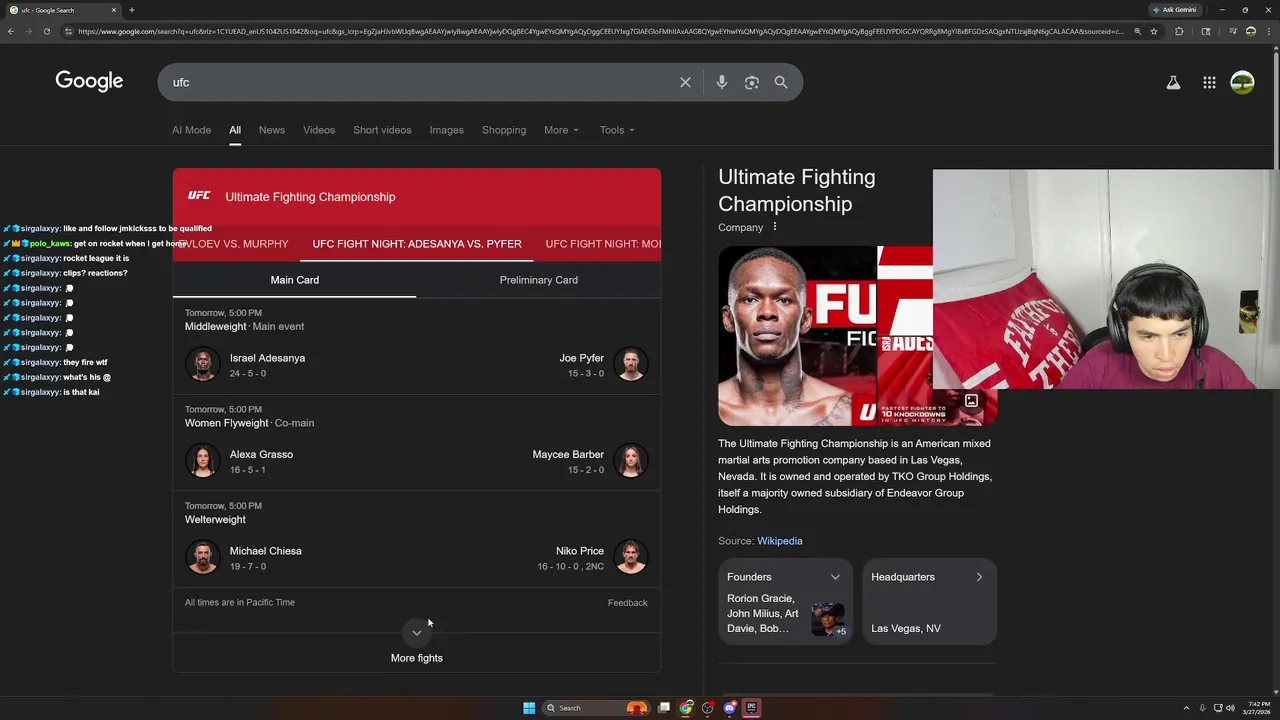
Task: Open Alexa Grasso's fighter entry
Action: [x=240, y=461]
